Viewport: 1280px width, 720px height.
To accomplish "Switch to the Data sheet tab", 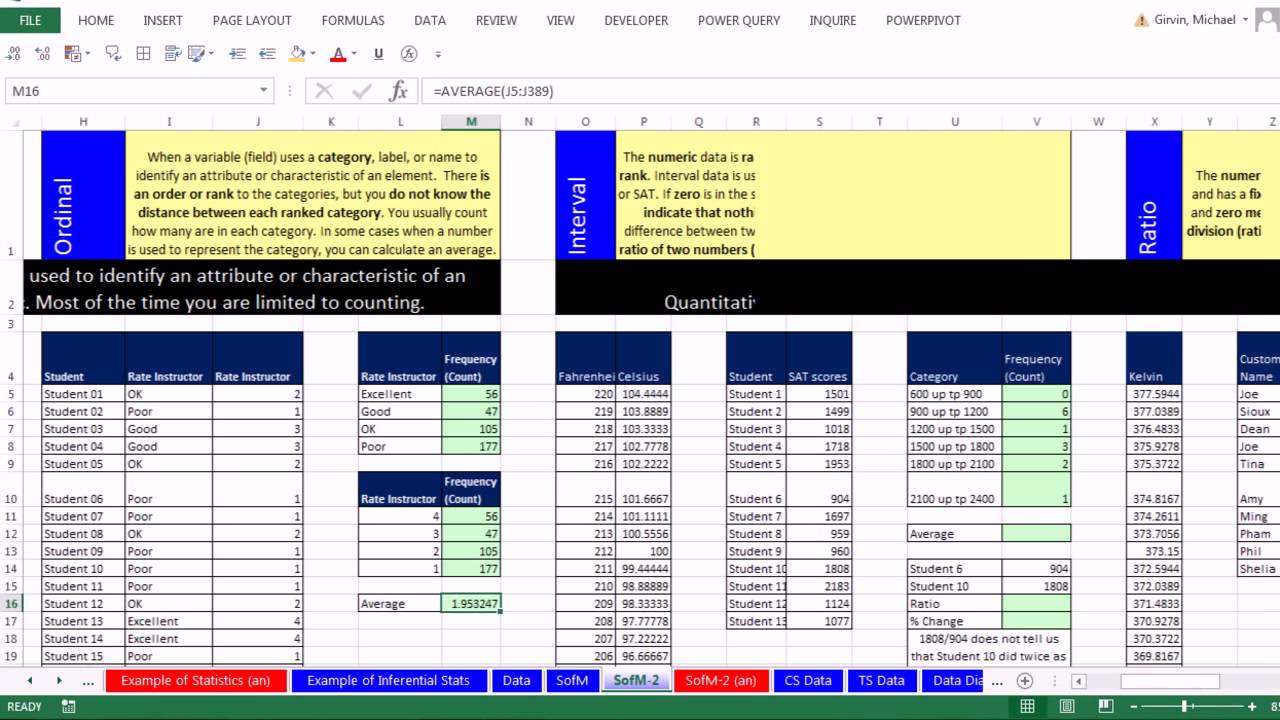I will (x=516, y=681).
